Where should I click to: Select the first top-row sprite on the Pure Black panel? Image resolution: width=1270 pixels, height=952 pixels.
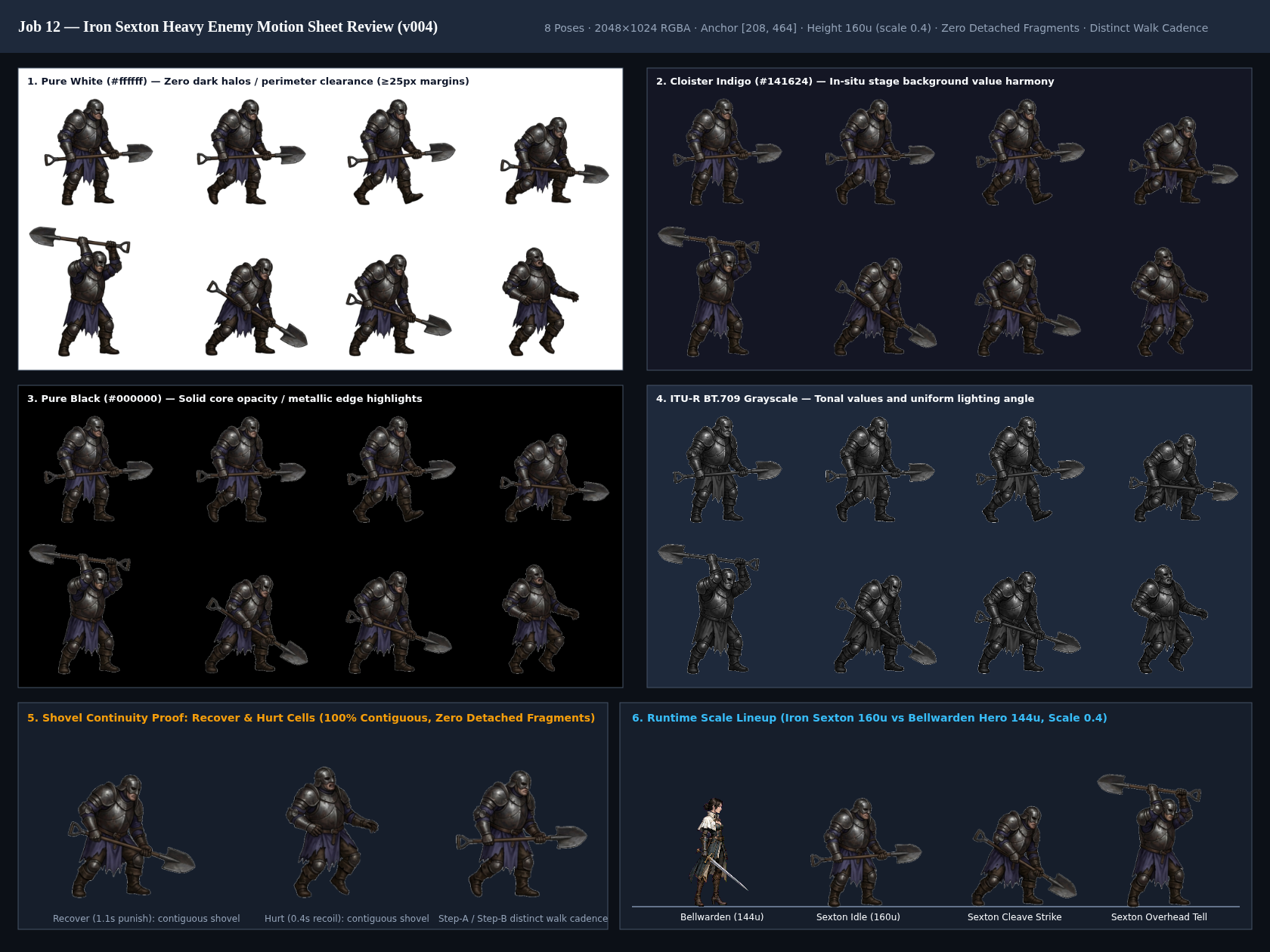pos(98,469)
